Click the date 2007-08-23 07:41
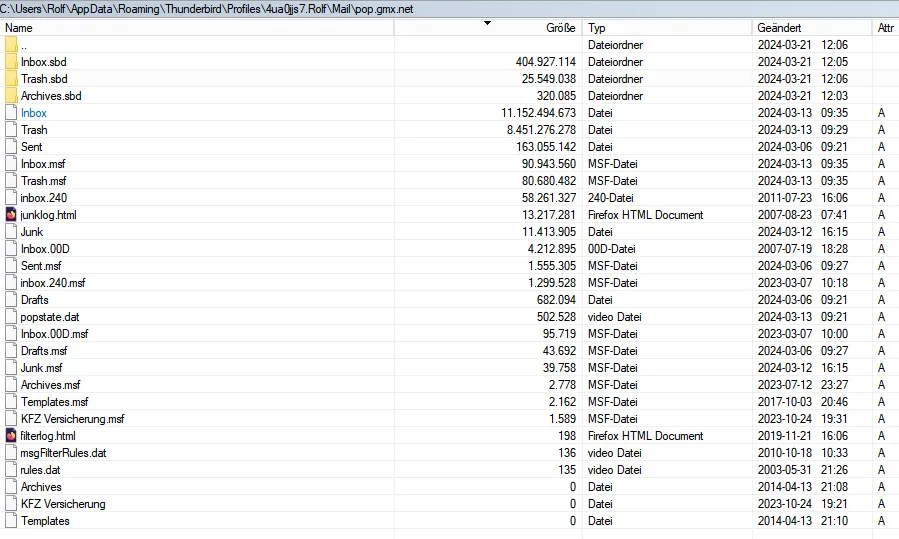 pyautogui.click(x=802, y=215)
